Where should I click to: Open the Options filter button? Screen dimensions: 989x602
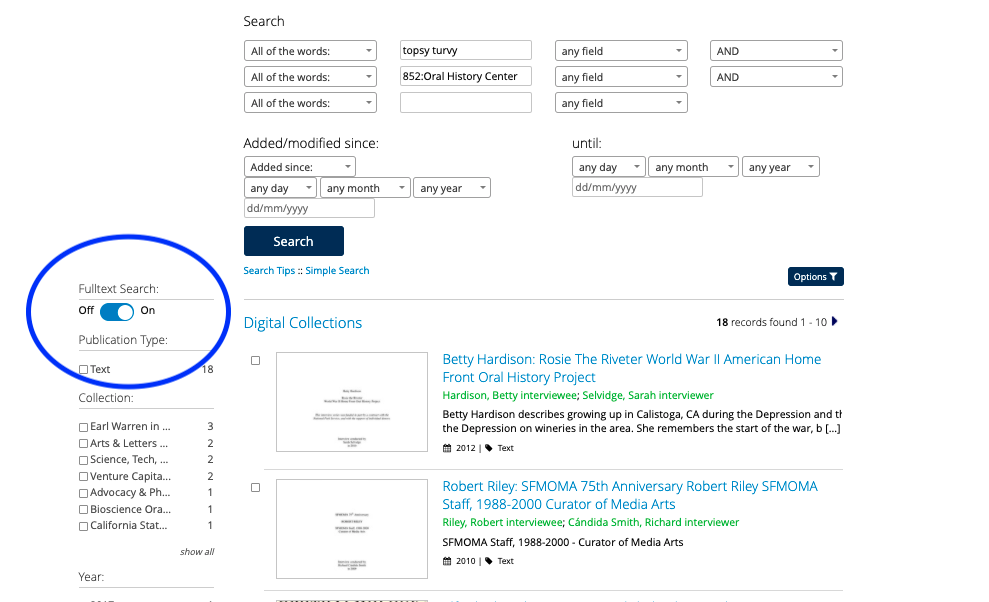pos(815,277)
